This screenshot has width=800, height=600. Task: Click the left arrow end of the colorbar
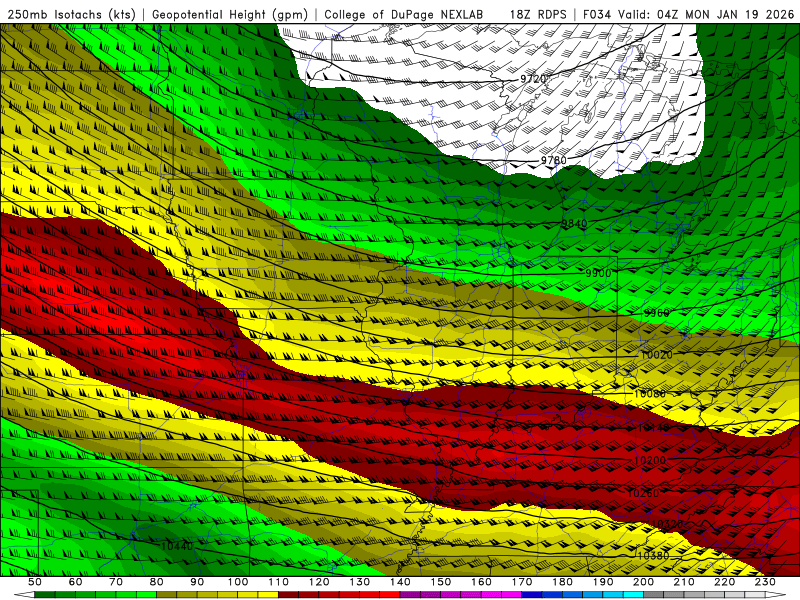click(x=24, y=594)
